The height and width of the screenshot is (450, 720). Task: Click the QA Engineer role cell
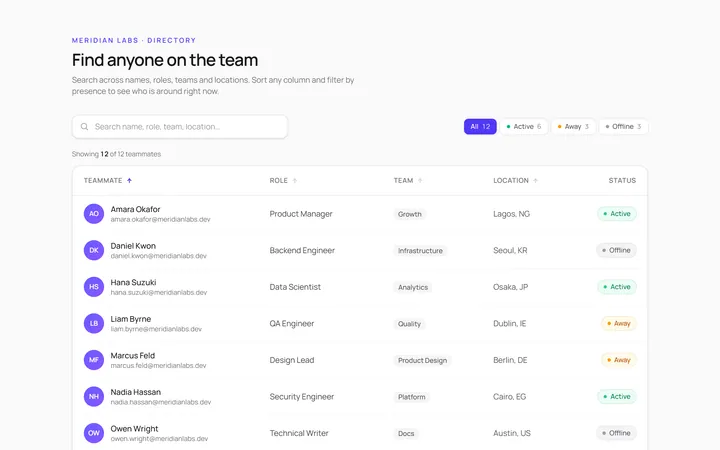coord(292,323)
